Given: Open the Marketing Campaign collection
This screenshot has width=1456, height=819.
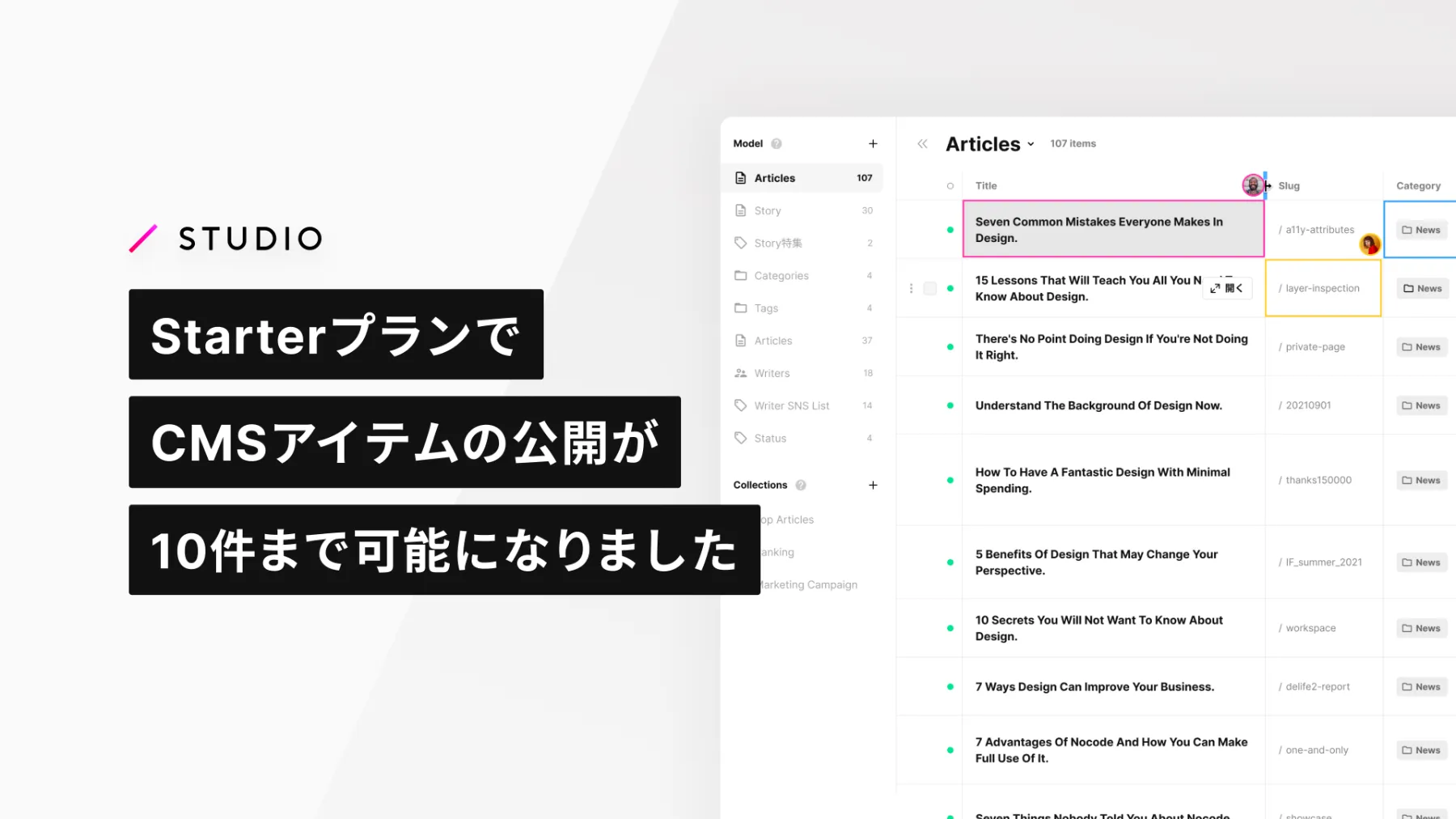Looking at the screenshot, I should [x=809, y=585].
